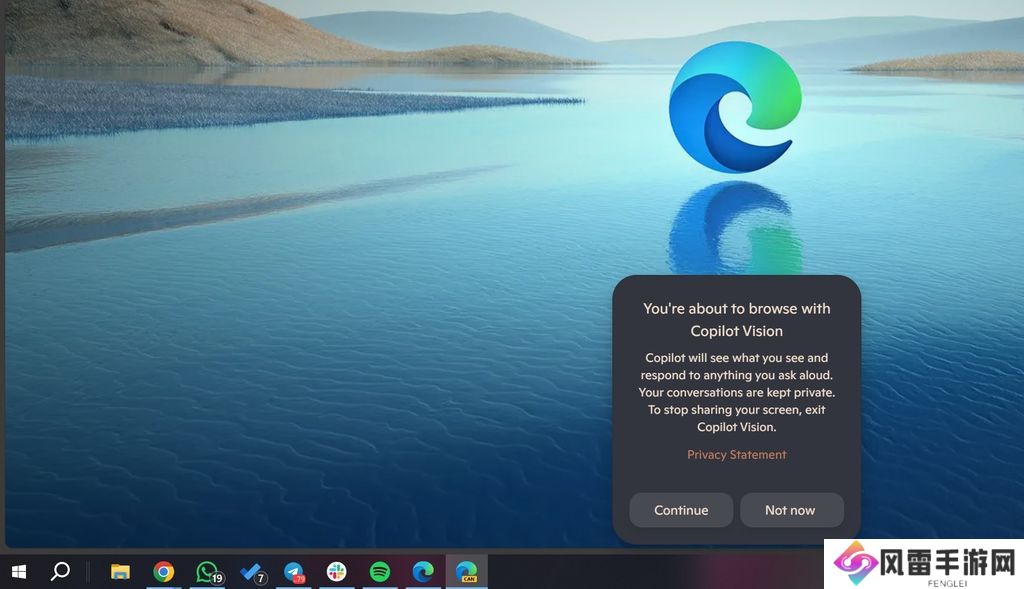Open Microsoft To Do checkmark icon
This screenshot has width=1024, height=589.
pos(251,572)
